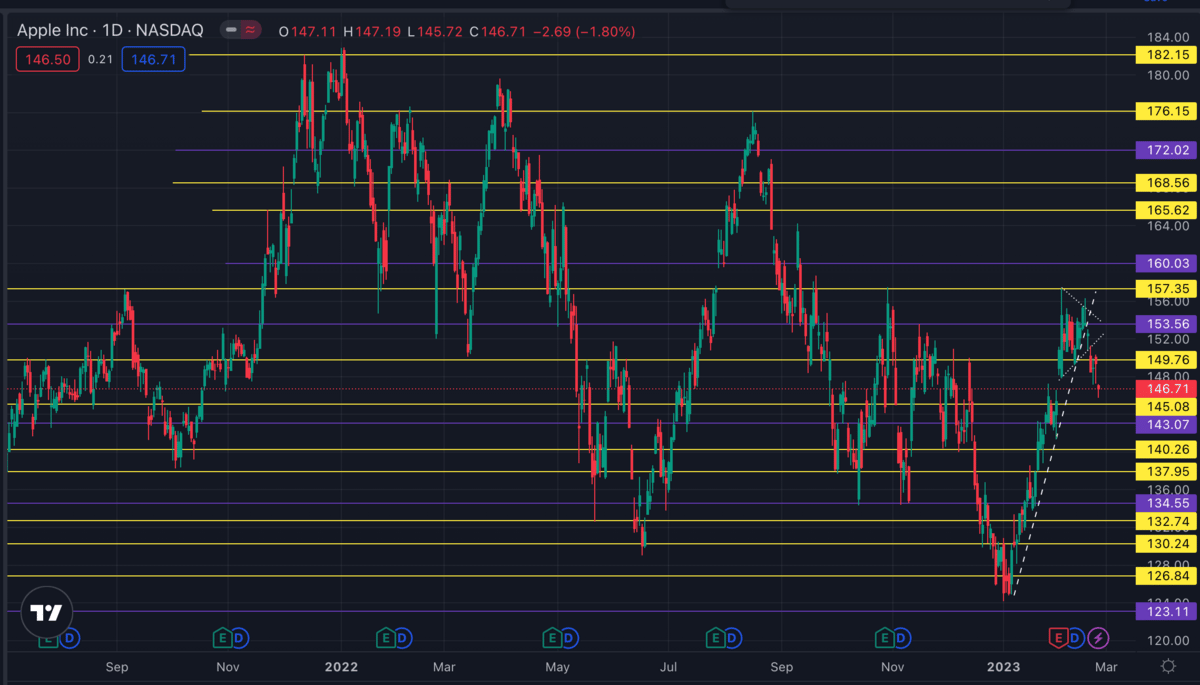Select the purple 123.11 level label
The height and width of the screenshot is (685, 1200).
click(x=1167, y=611)
